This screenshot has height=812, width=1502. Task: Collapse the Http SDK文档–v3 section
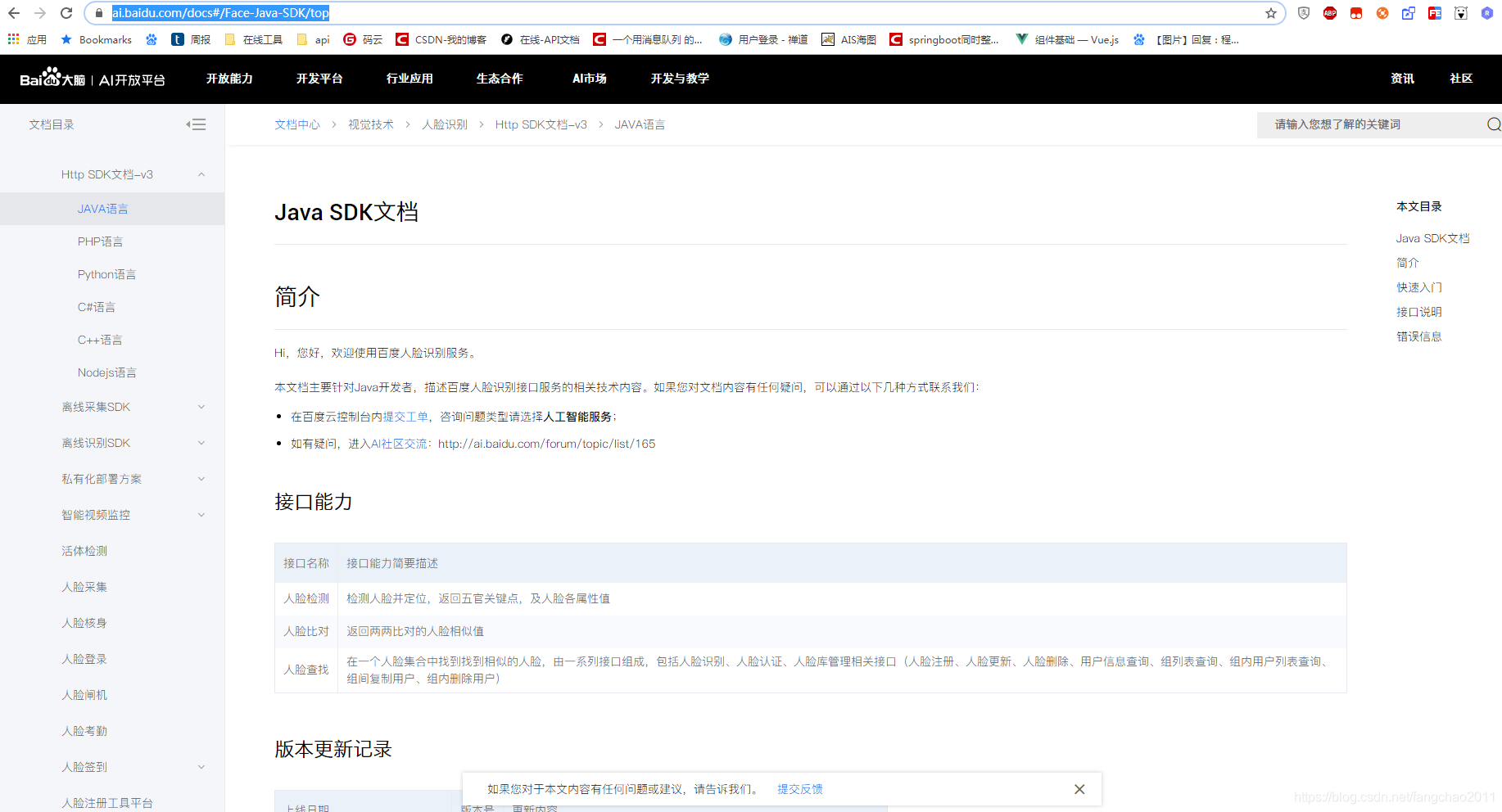click(x=201, y=174)
